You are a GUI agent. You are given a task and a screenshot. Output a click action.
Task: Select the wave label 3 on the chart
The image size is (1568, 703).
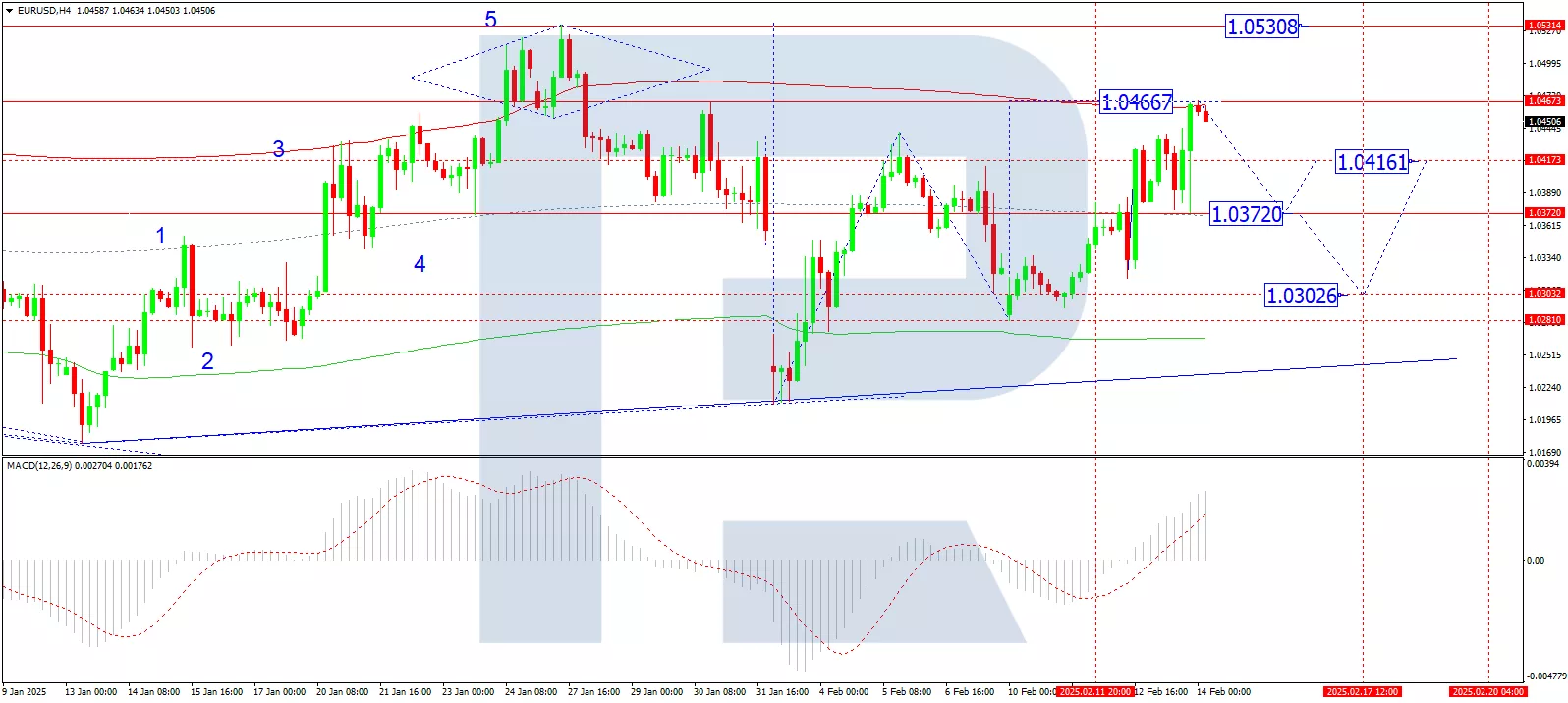pos(278,149)
